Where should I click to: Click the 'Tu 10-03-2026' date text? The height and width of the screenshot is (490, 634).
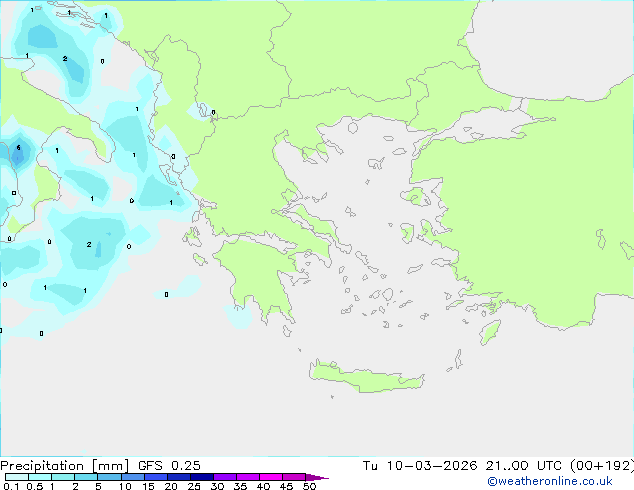coord(420,466)
